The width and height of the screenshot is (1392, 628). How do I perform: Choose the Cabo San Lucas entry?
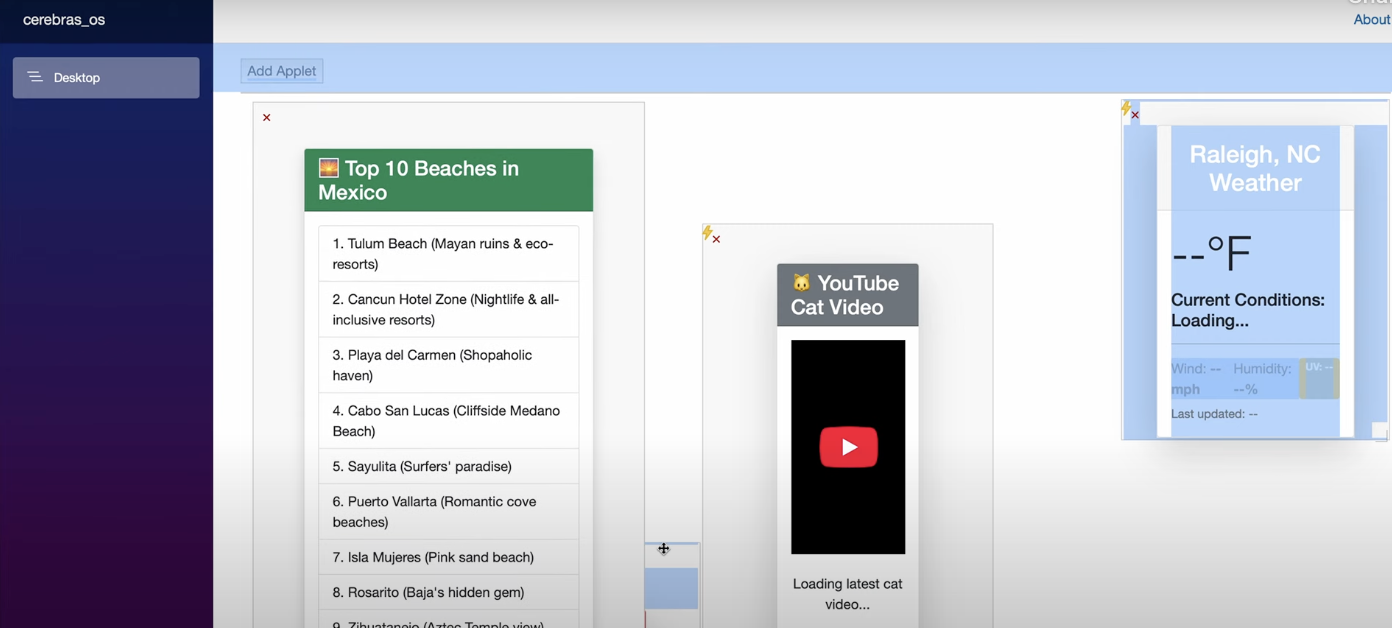coord(448,421)
